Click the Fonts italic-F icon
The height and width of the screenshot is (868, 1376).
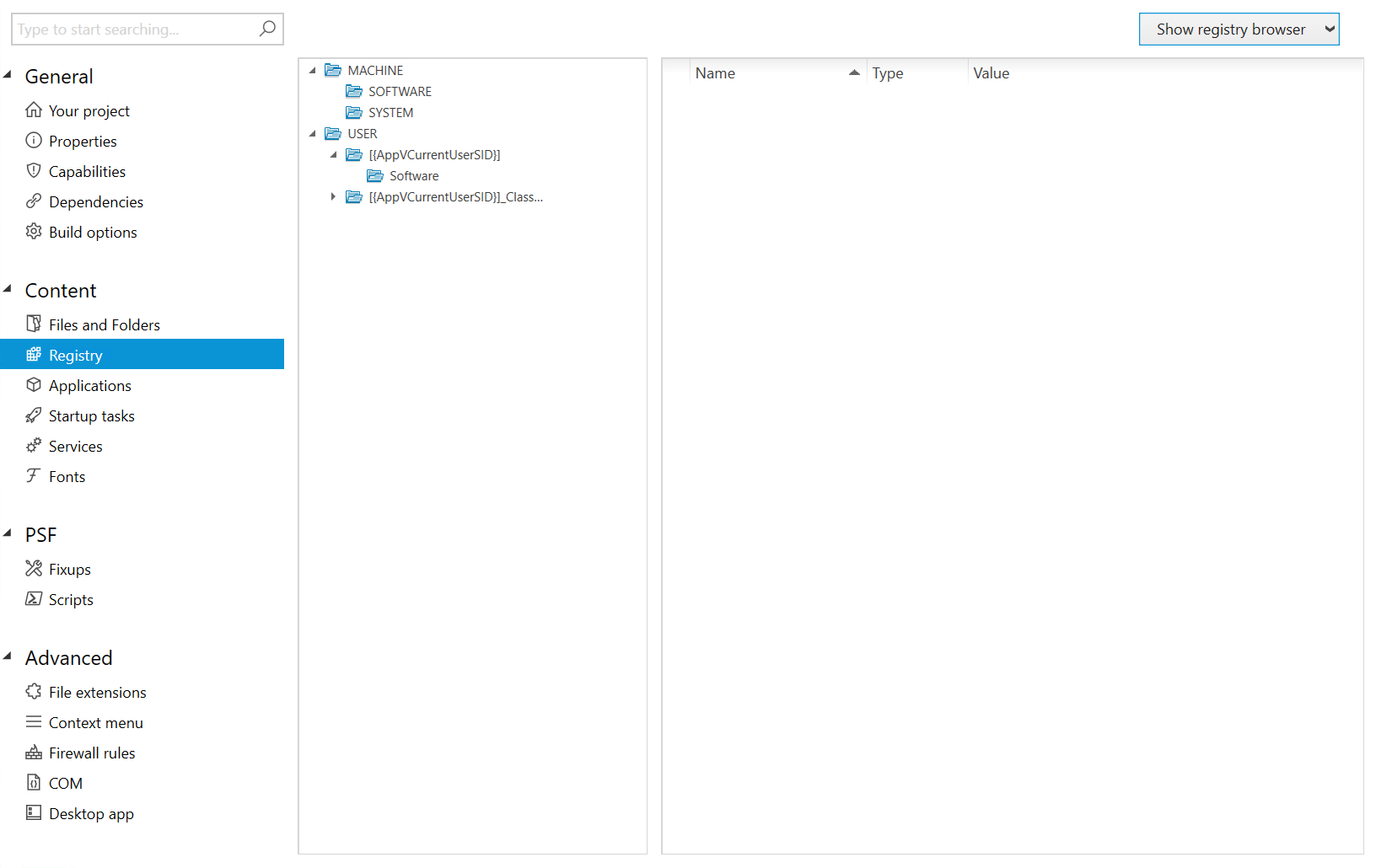click(33, 476)
